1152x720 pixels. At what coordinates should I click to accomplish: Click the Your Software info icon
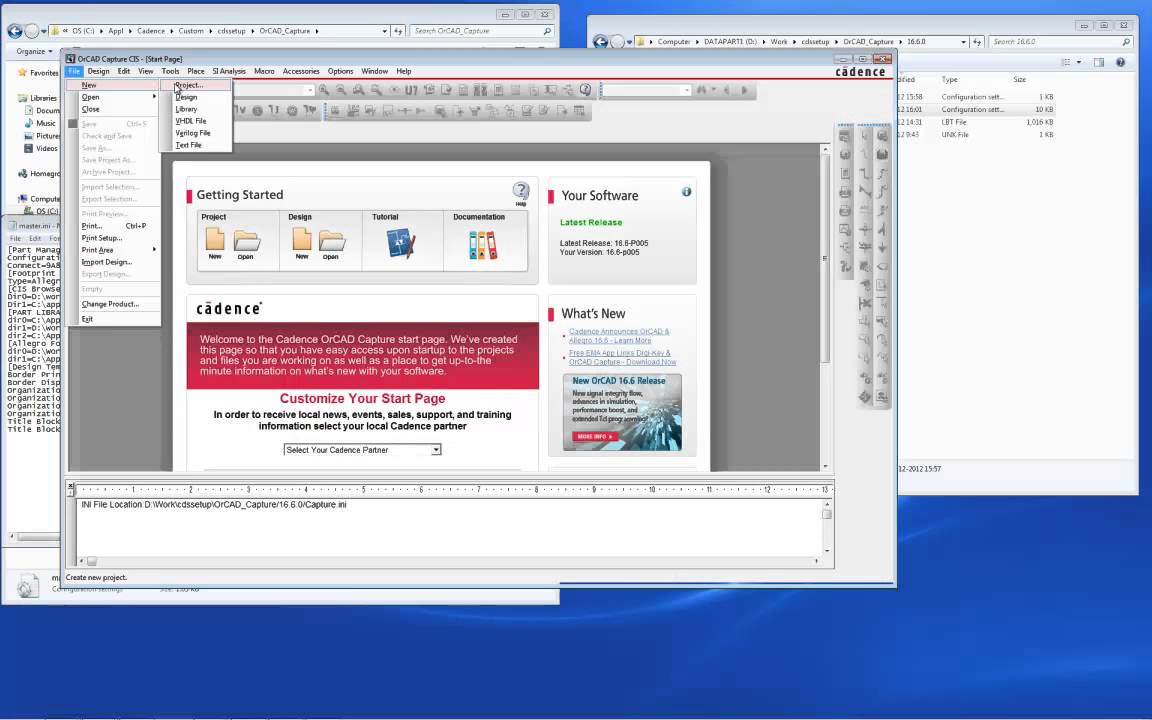(686, 192)
